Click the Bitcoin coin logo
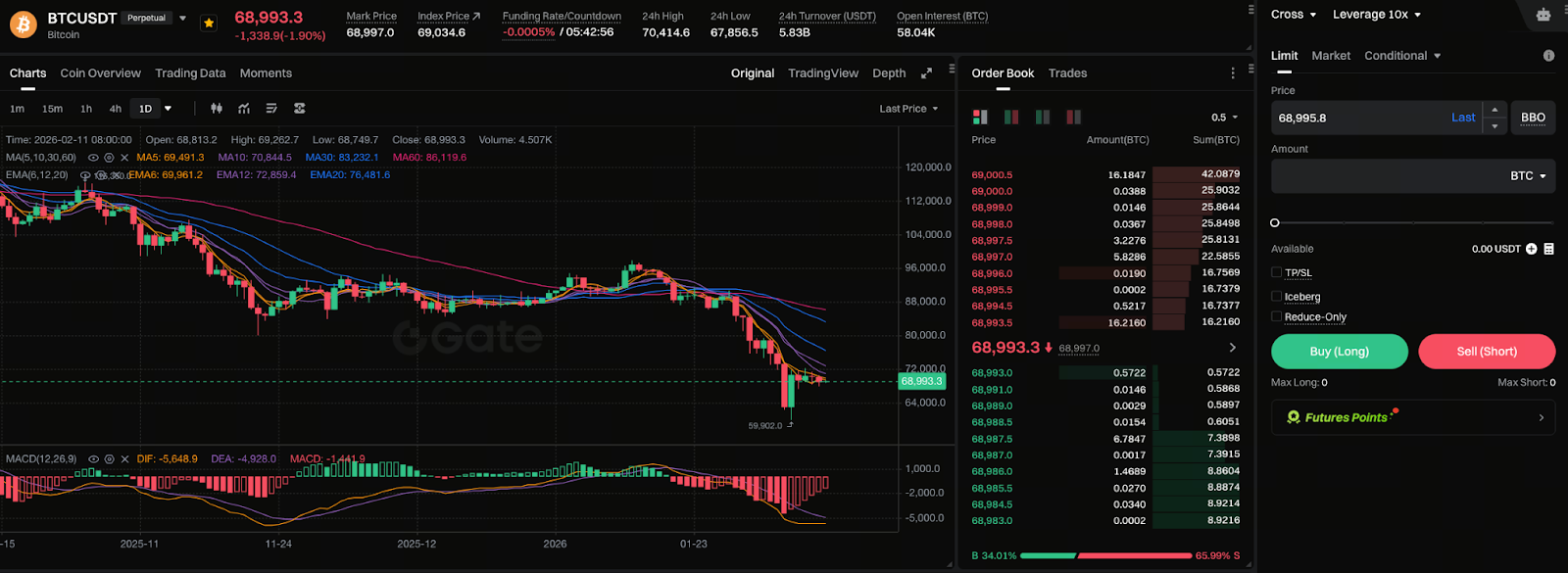 (23, 24)
